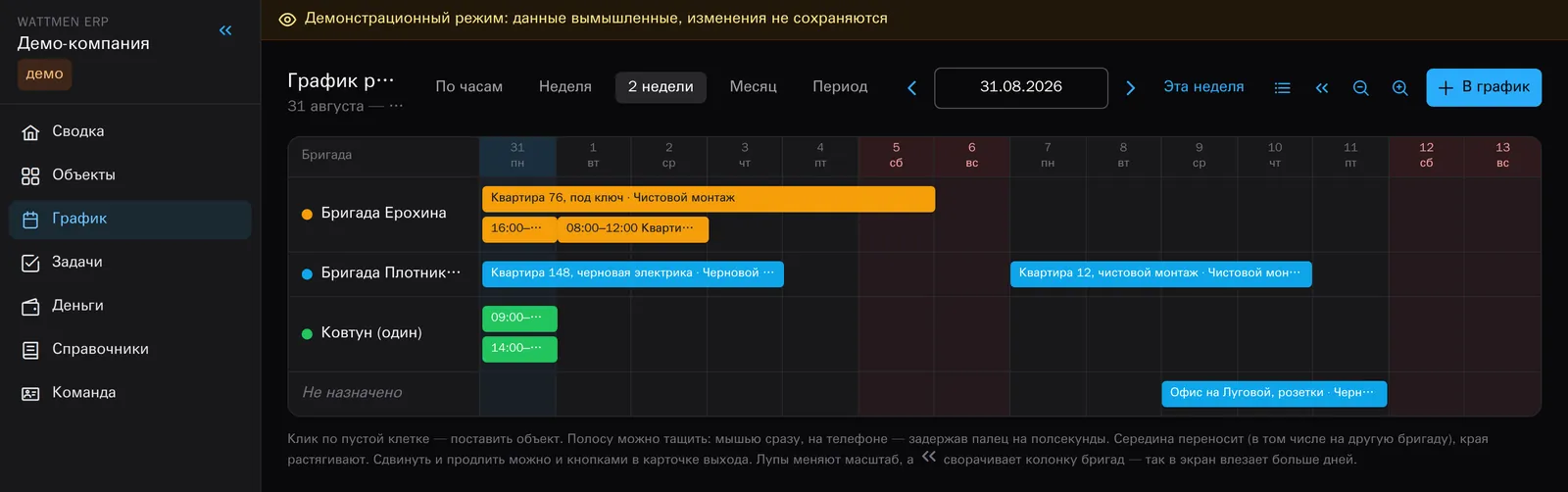Viewport: 1568px width, 492px height.
Task: Switch to the Неделя view
Action: [x=565, y=87]
